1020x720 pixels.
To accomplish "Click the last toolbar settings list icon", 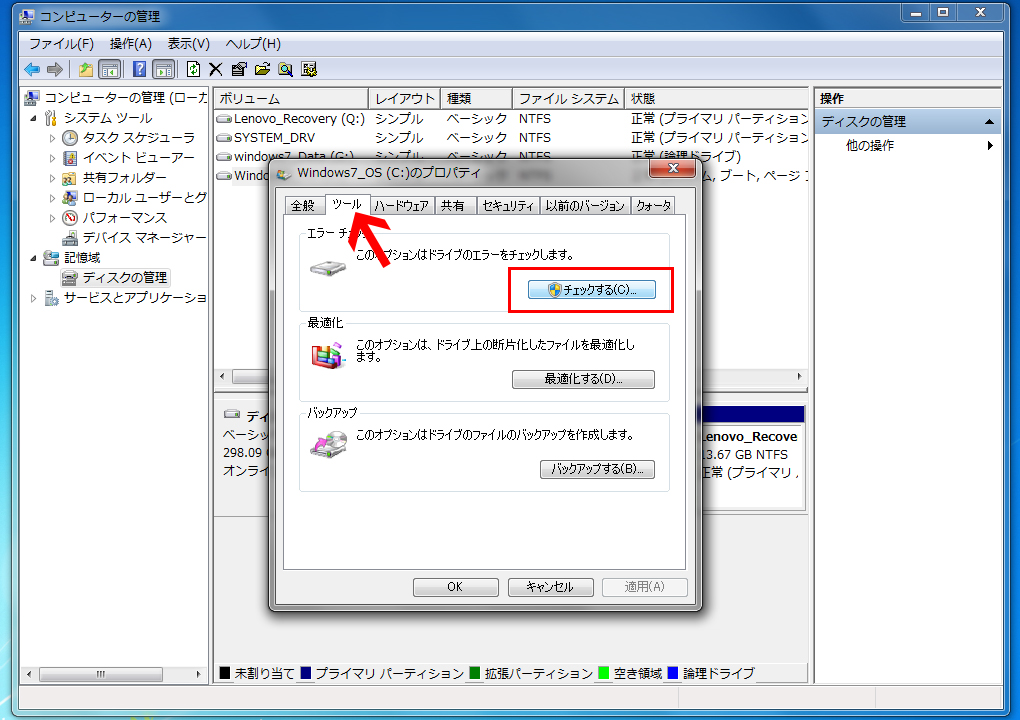I will point(309,69).
